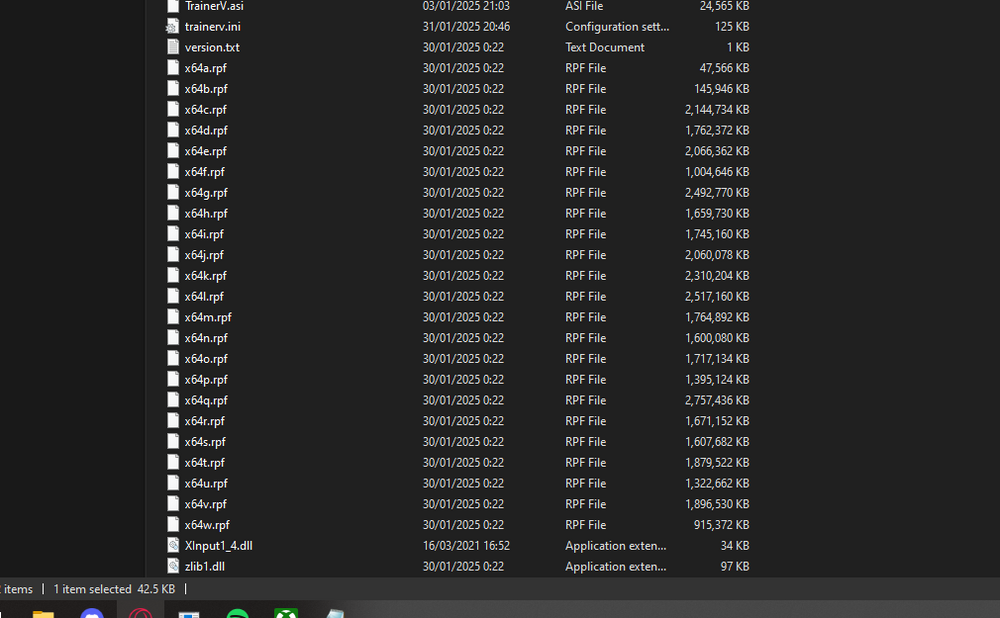The width and height of the screenshot is (1000, 618).
Task: Click the zlib1.dll file icon
Action: click(x=172, y=566)
